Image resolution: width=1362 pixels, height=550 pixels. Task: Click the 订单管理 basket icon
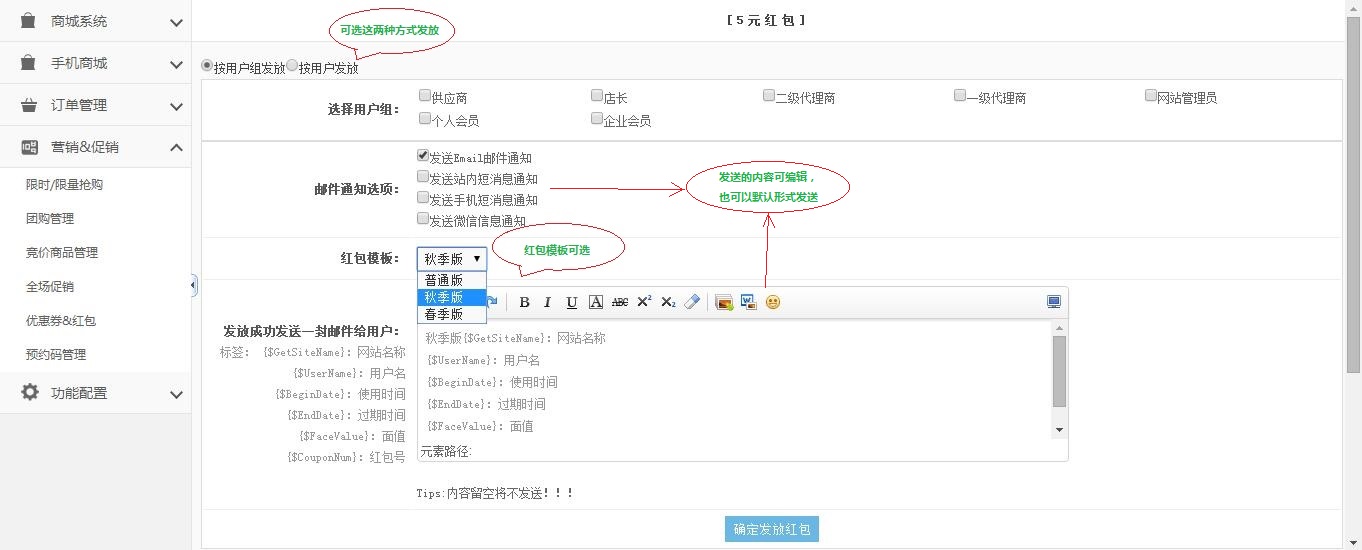29,105
